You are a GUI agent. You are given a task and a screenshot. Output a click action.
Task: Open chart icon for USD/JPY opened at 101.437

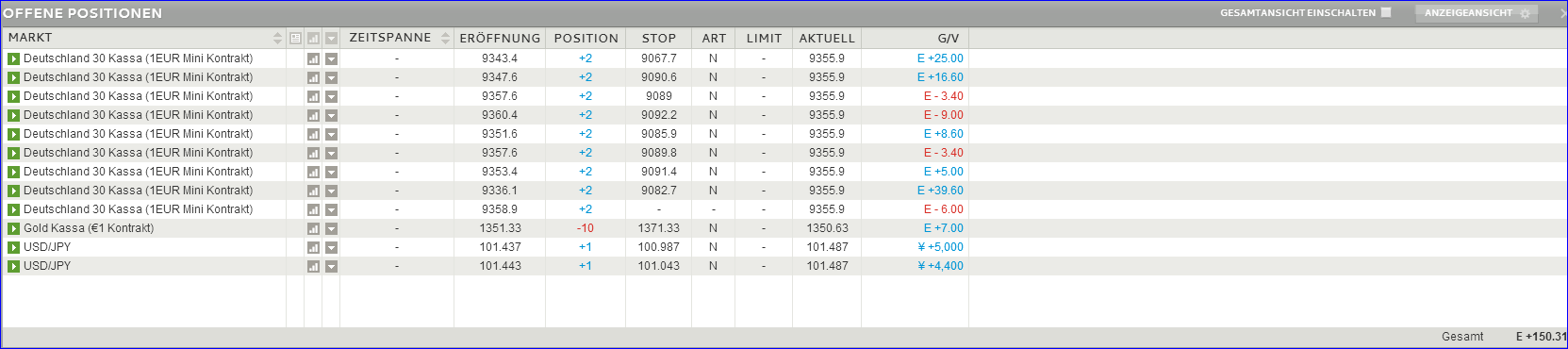point(313,247)
